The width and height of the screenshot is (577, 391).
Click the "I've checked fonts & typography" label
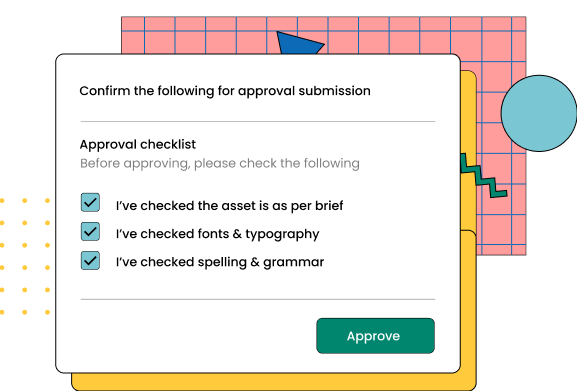pos(217,234)
